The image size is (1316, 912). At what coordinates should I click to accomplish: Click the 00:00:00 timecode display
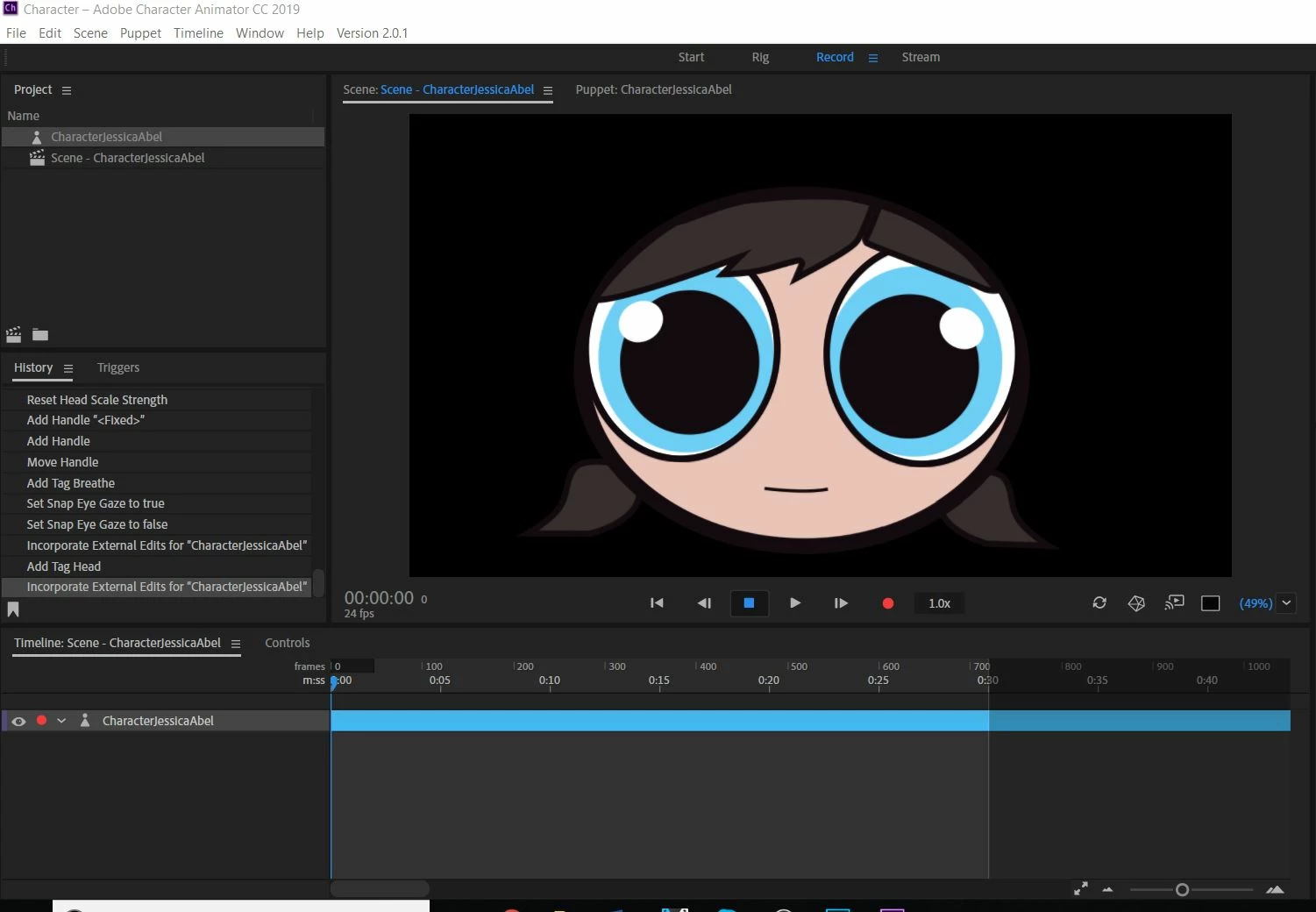[x=379, y=598]
